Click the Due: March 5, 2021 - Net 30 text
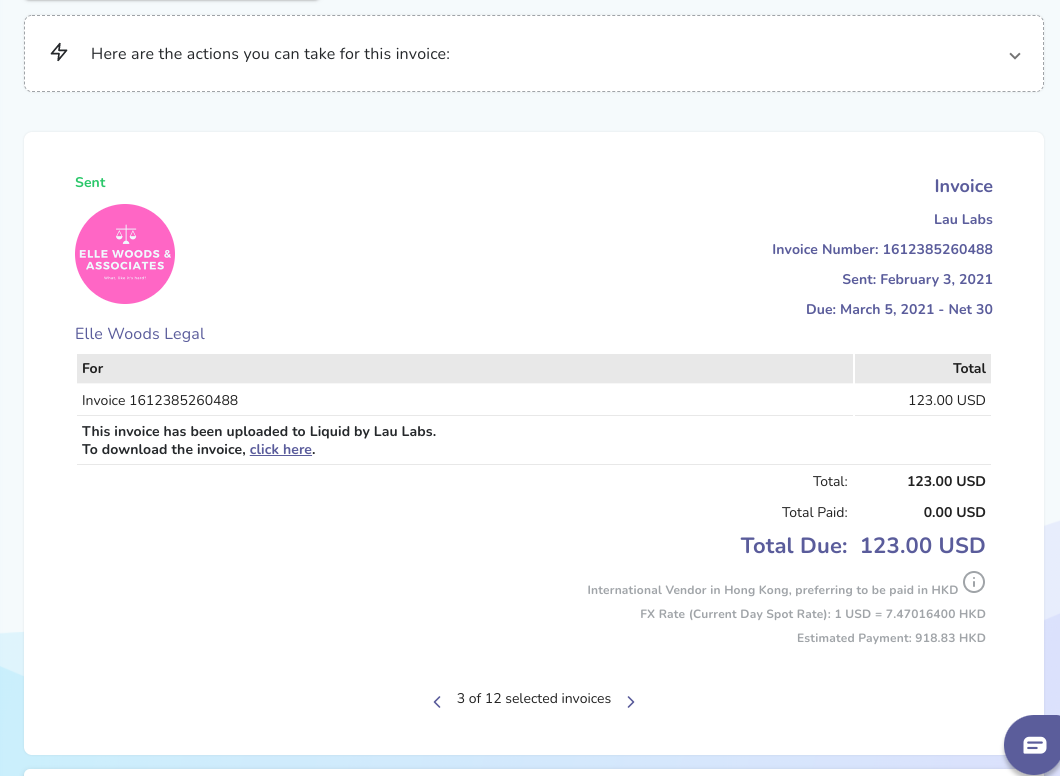 pyautogui.click(x=899, y=310)
